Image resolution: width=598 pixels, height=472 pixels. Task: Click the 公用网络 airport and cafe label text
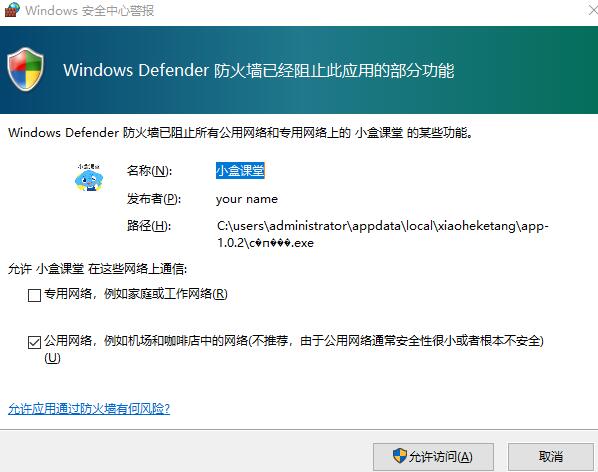[x=294, y=348]
